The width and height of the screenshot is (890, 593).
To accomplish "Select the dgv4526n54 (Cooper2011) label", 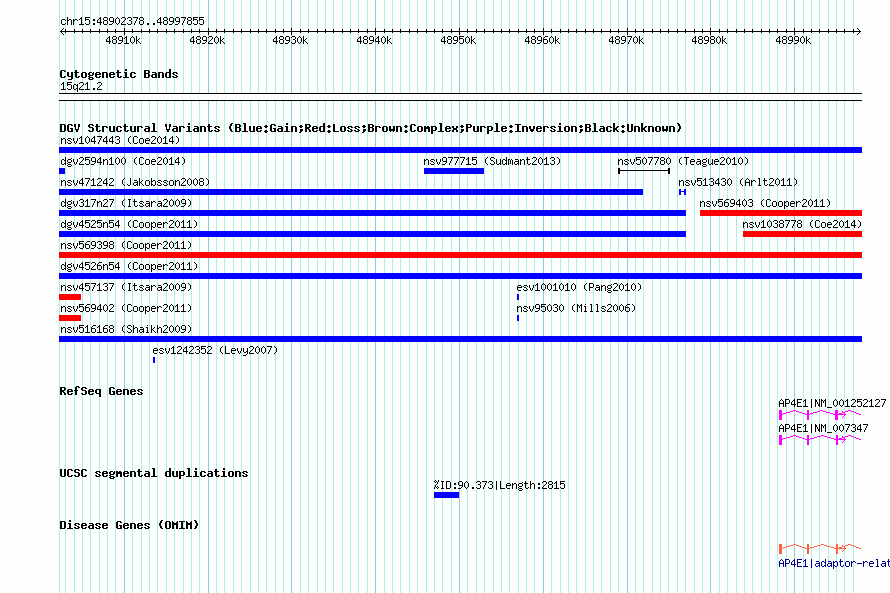I will click(x=129, y=266).
